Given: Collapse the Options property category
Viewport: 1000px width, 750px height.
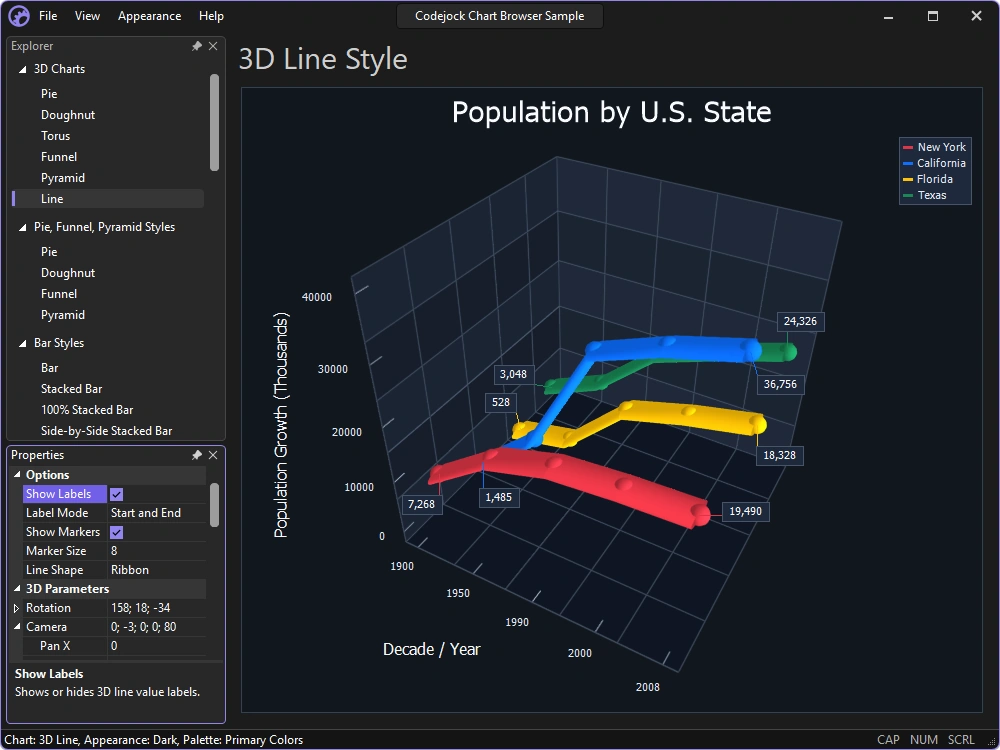Looking at the screenshot, I should coord(17,475).
